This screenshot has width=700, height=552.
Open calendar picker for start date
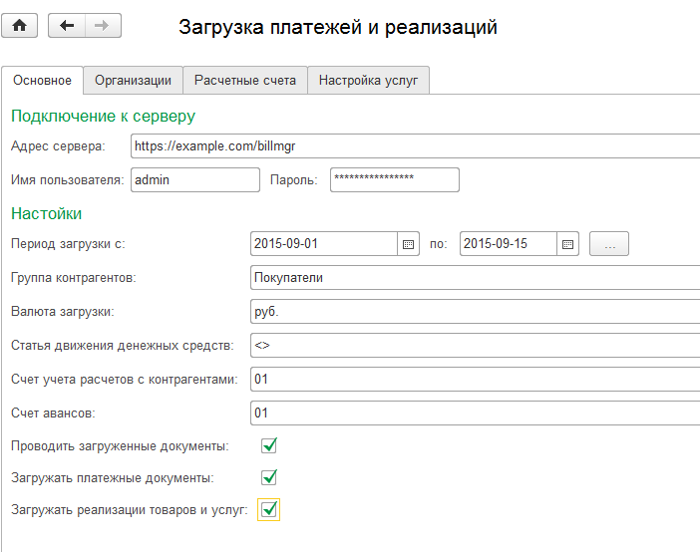tap(408, 244)
